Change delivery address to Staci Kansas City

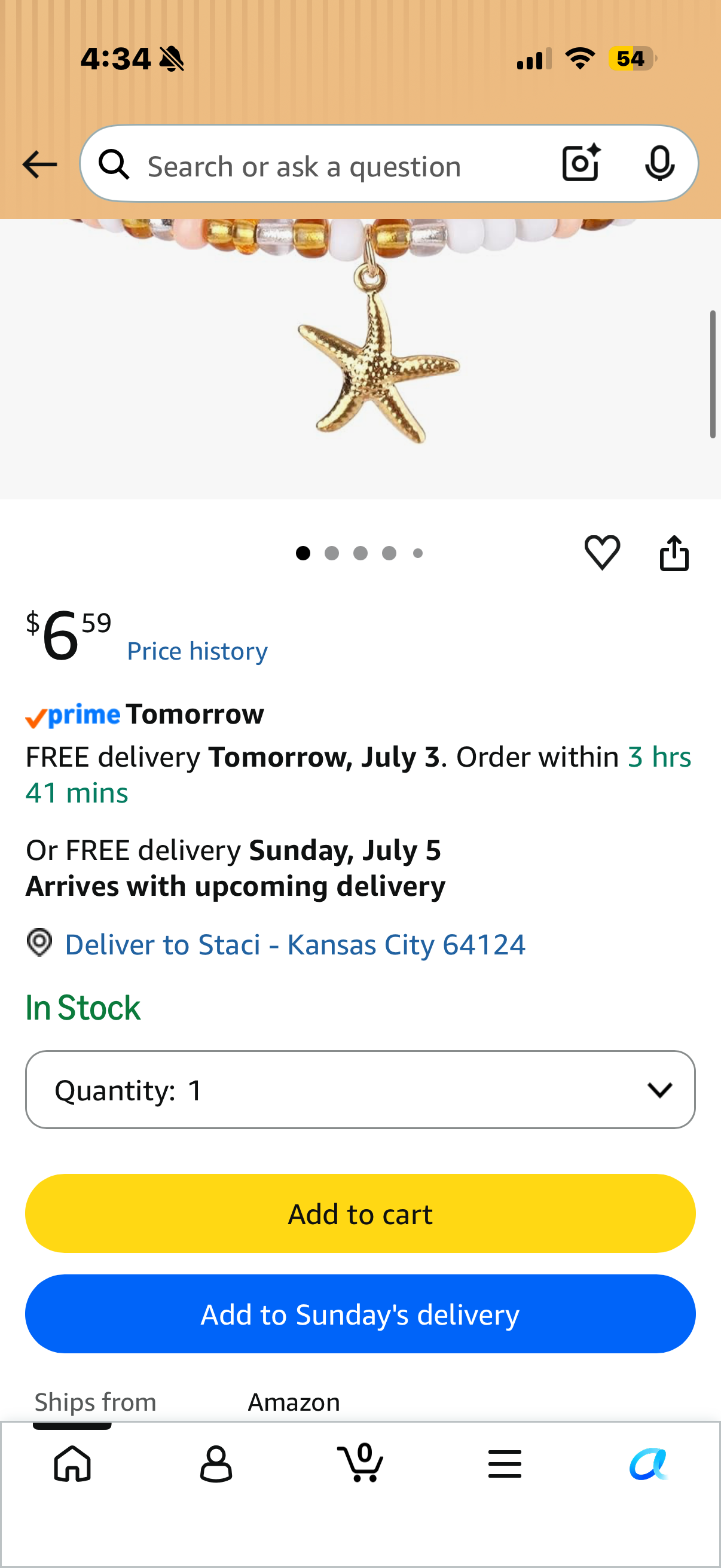pos(295,944)
